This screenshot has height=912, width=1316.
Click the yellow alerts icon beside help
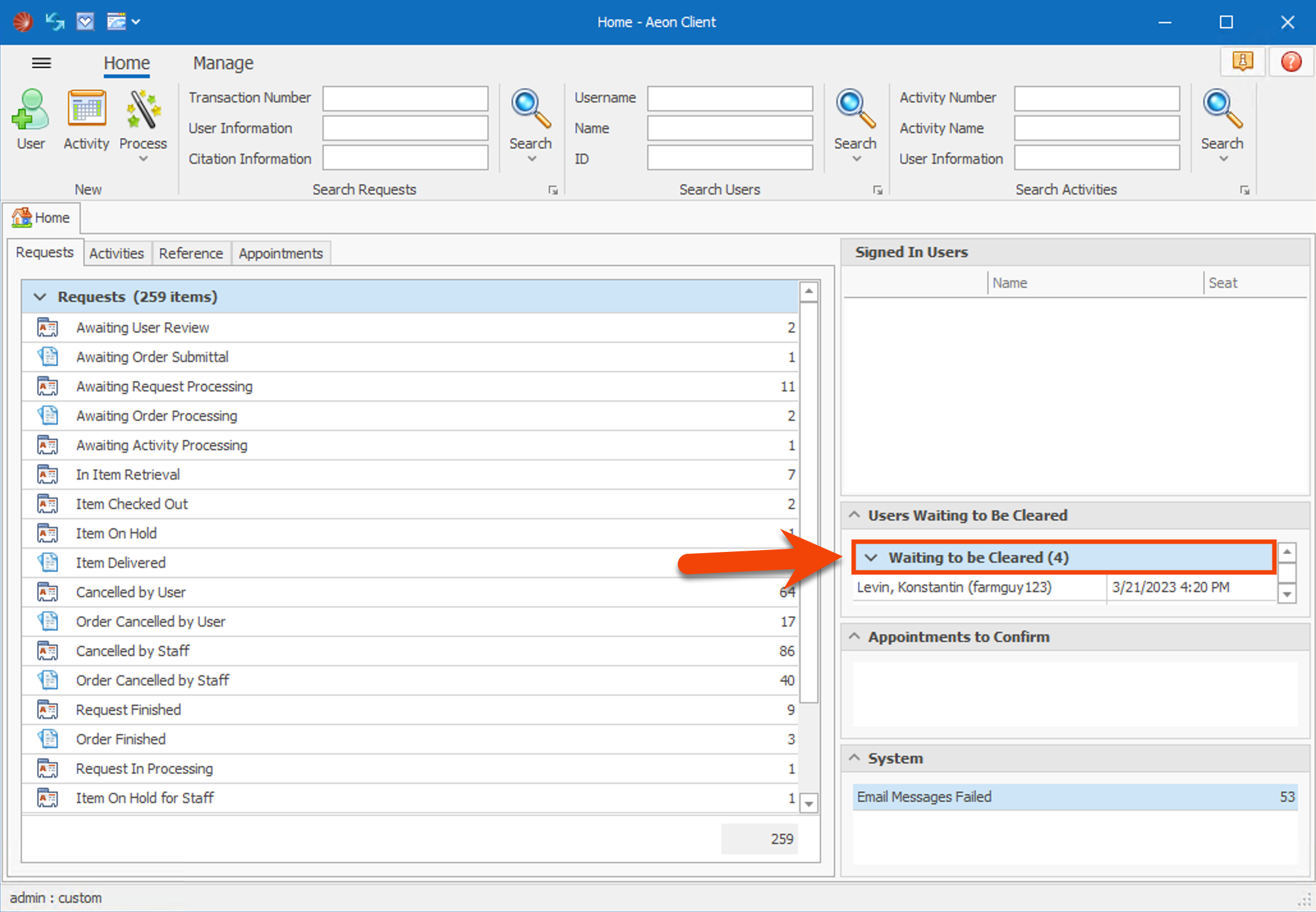1242,62
